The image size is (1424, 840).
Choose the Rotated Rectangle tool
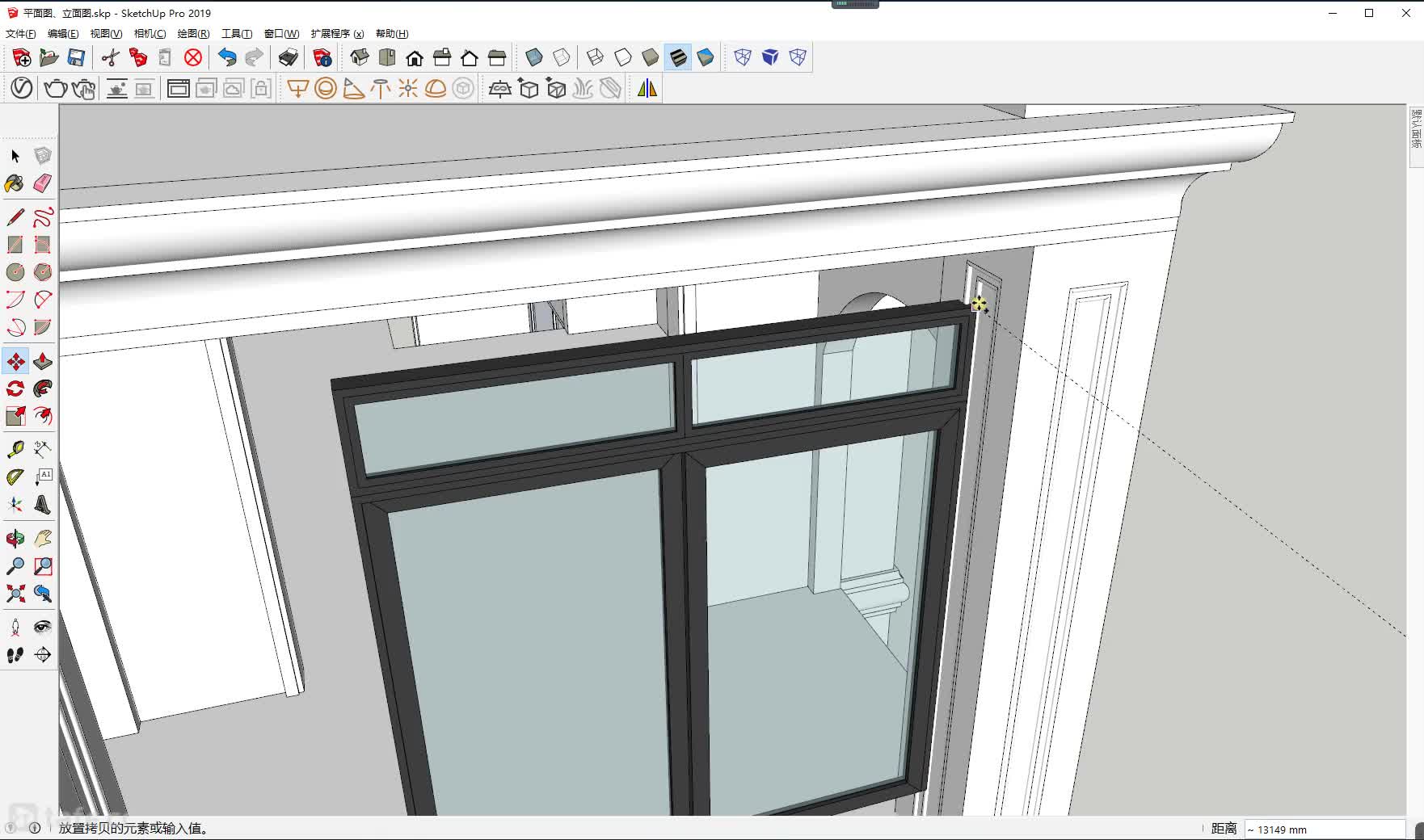43,245
